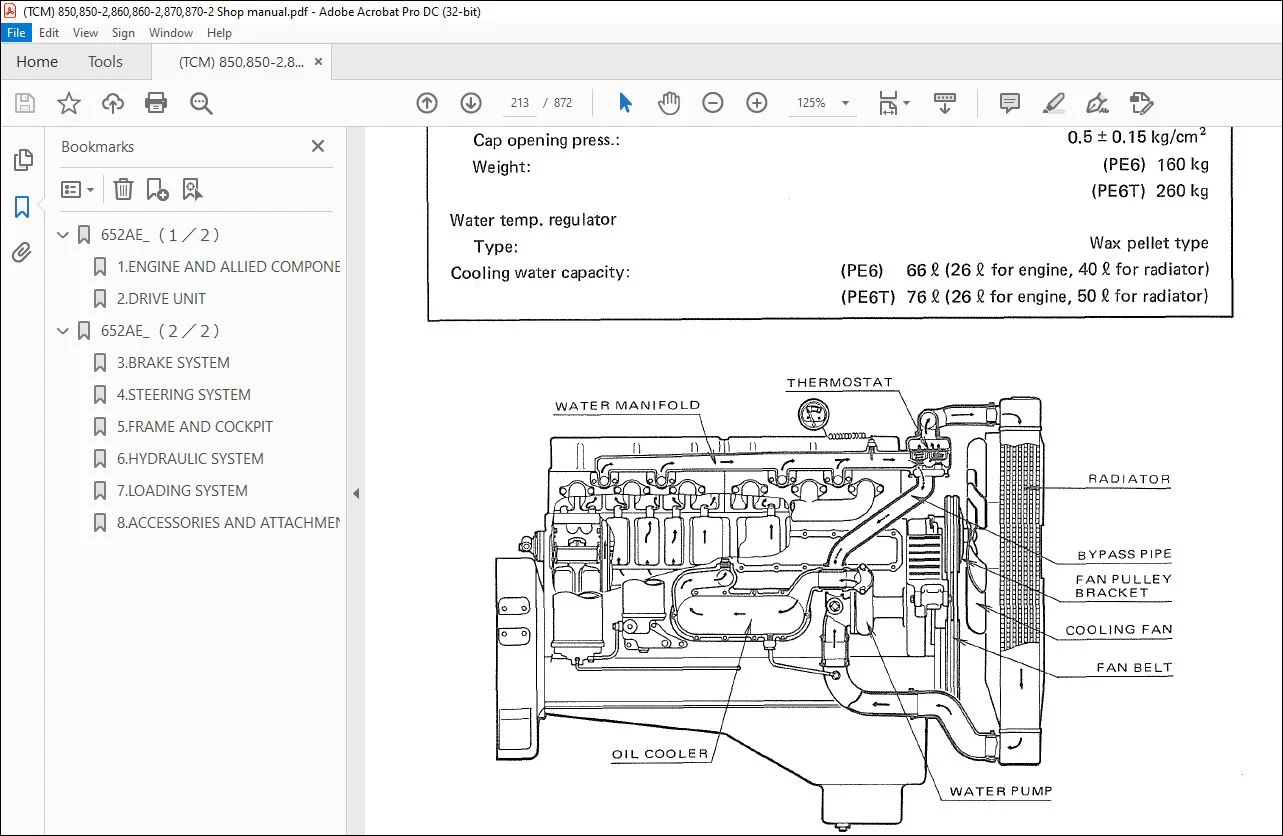Select the 652AE_ (1/2) bookmark
This screenshot has width=1283, height=836.
point(160,235)
